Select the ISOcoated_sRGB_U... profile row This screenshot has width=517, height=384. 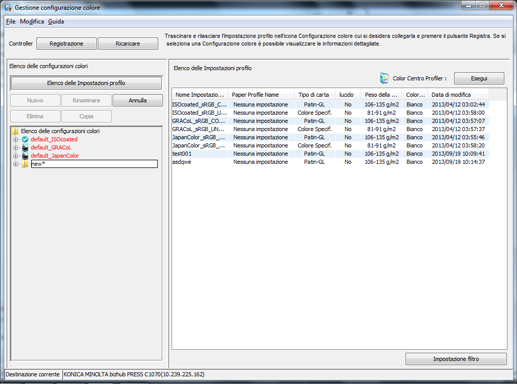(331, 113)
